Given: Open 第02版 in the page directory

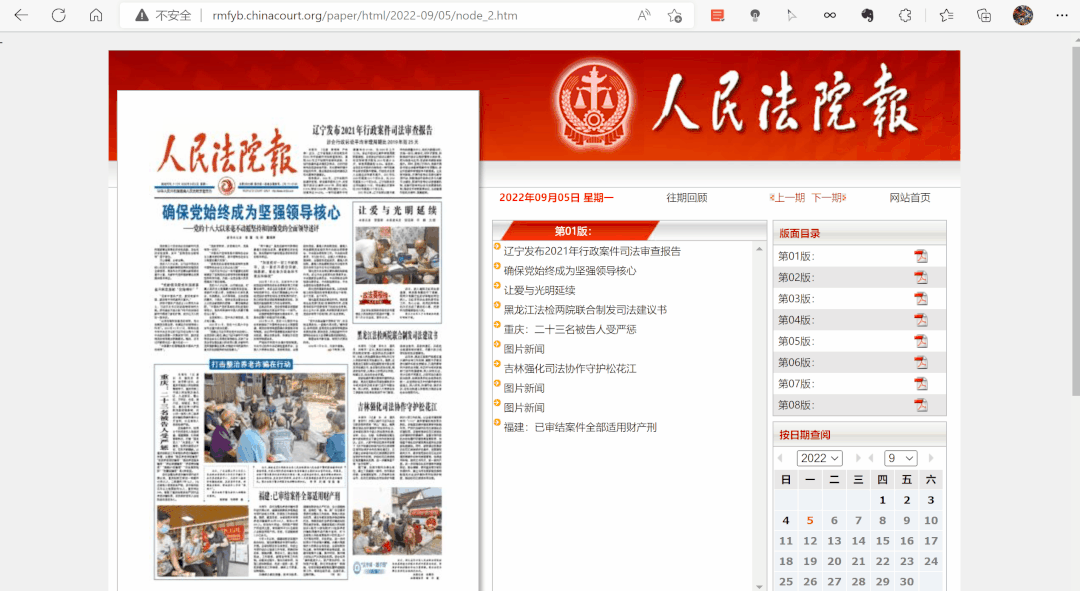Looking at the screenshot, I should tap(796, 278).
